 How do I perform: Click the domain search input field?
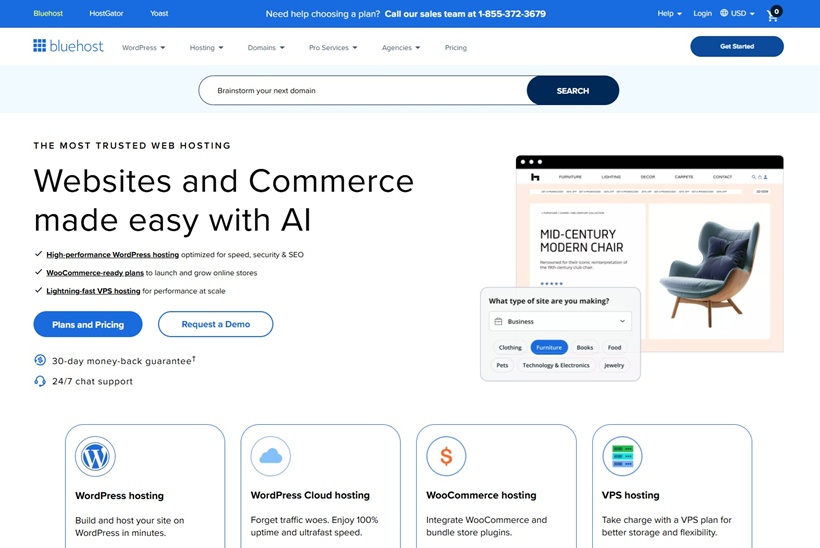click(x=363, y=90)
